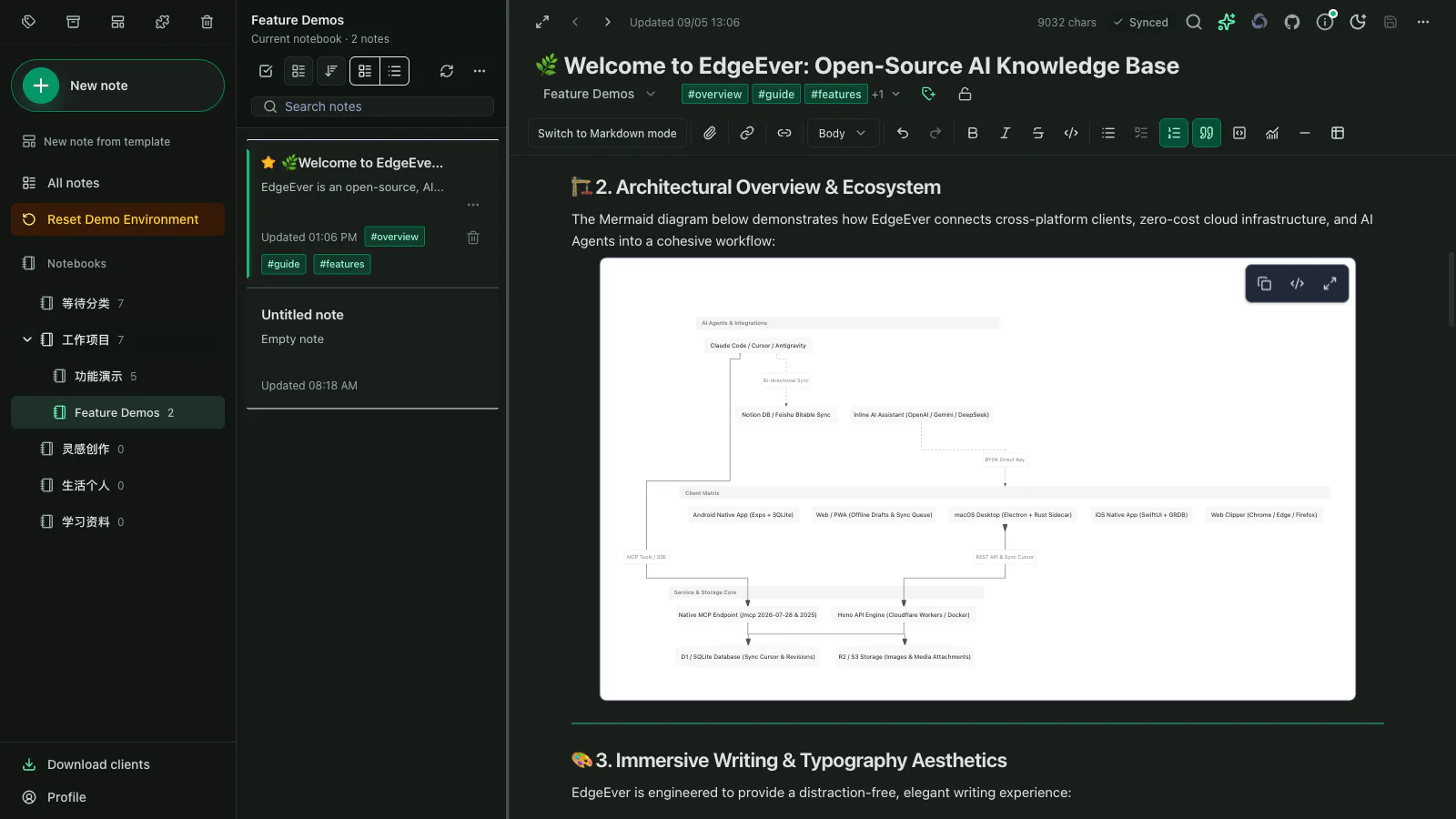
Task: Click Reset Demo Environment
Action: [x=117, y=219]
